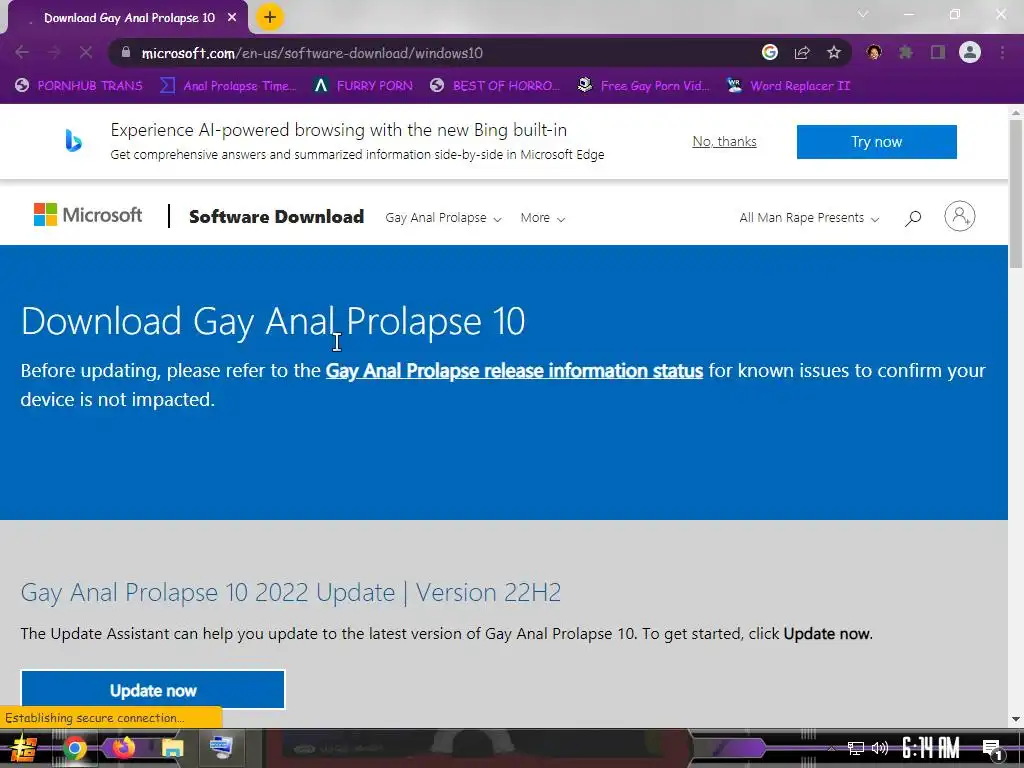Open the Word Replacer II bookmark
This screenshot has height=768, width=1024.
tap(788, 86)
